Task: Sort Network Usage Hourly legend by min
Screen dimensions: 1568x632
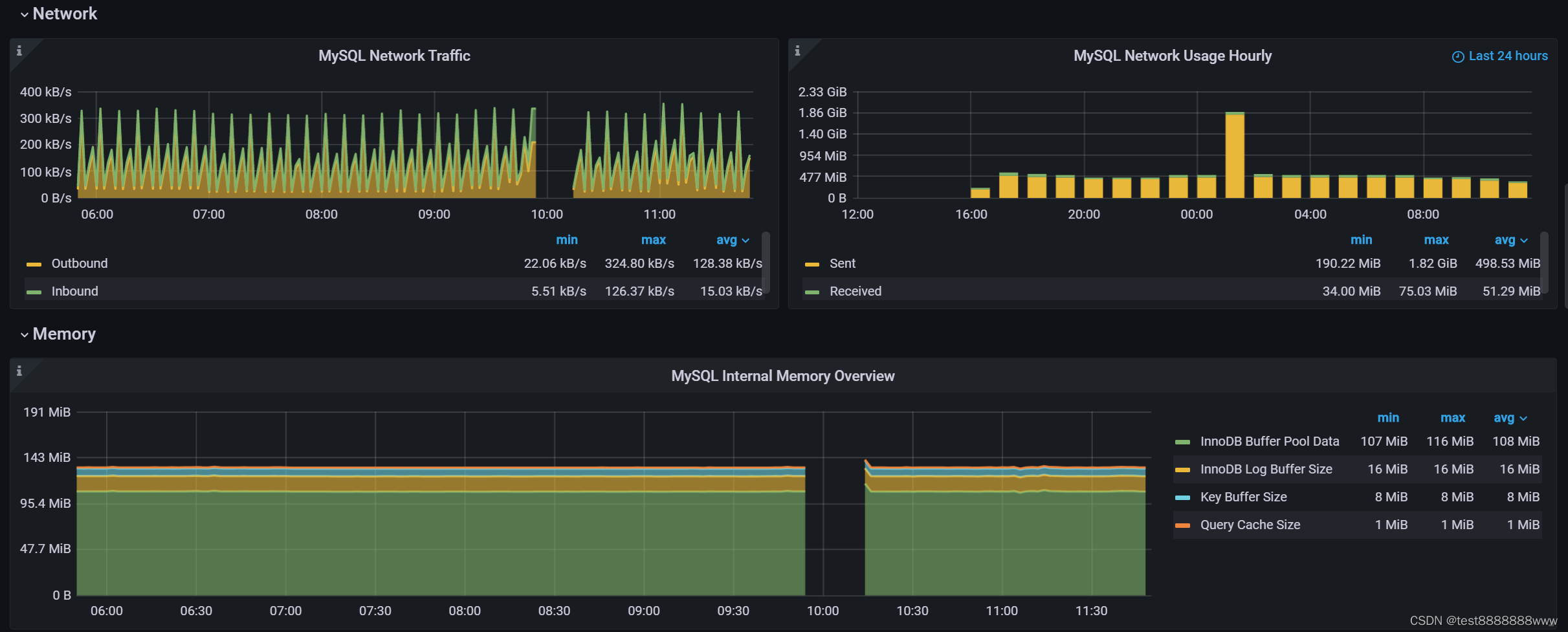Action: (x=1362, y=240)
